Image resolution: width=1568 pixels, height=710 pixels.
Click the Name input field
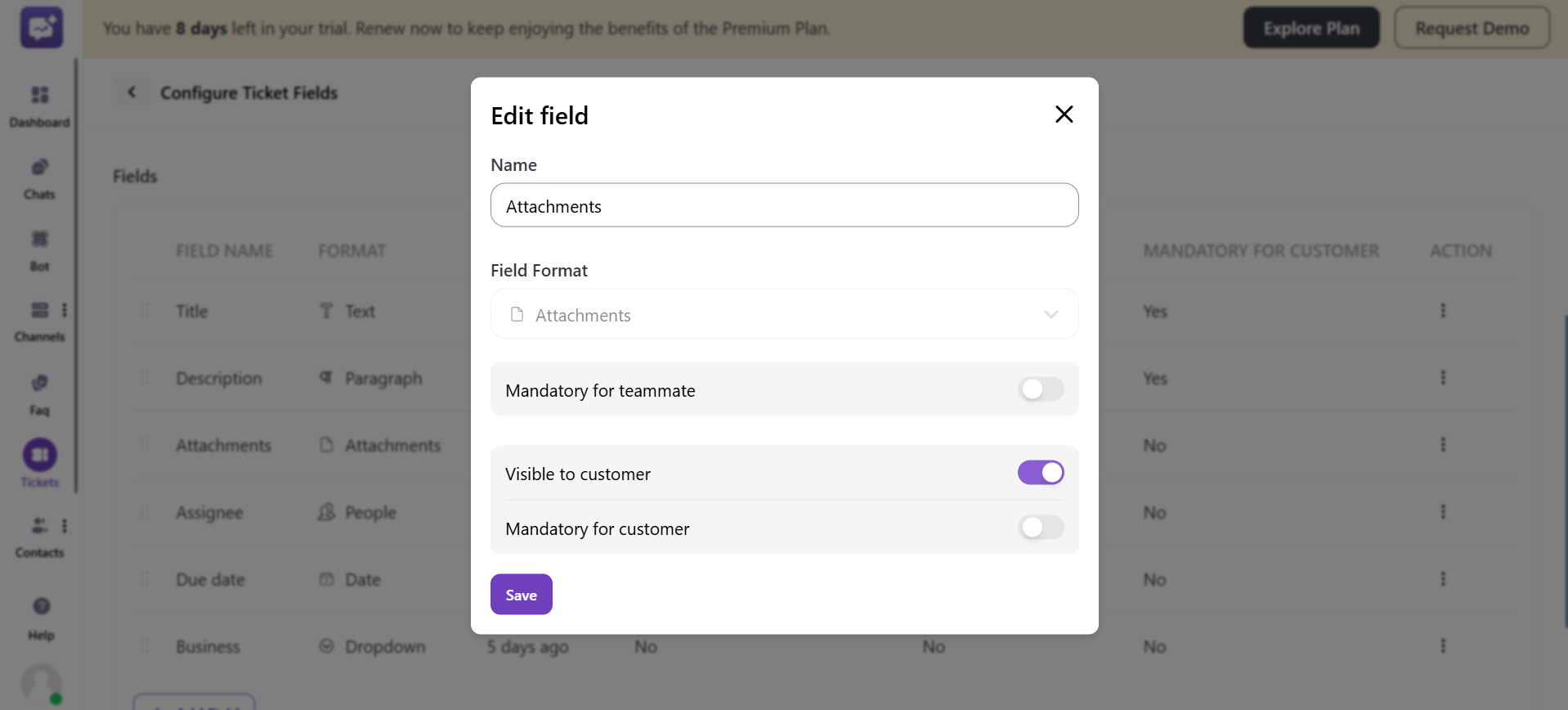coord(784,205)
